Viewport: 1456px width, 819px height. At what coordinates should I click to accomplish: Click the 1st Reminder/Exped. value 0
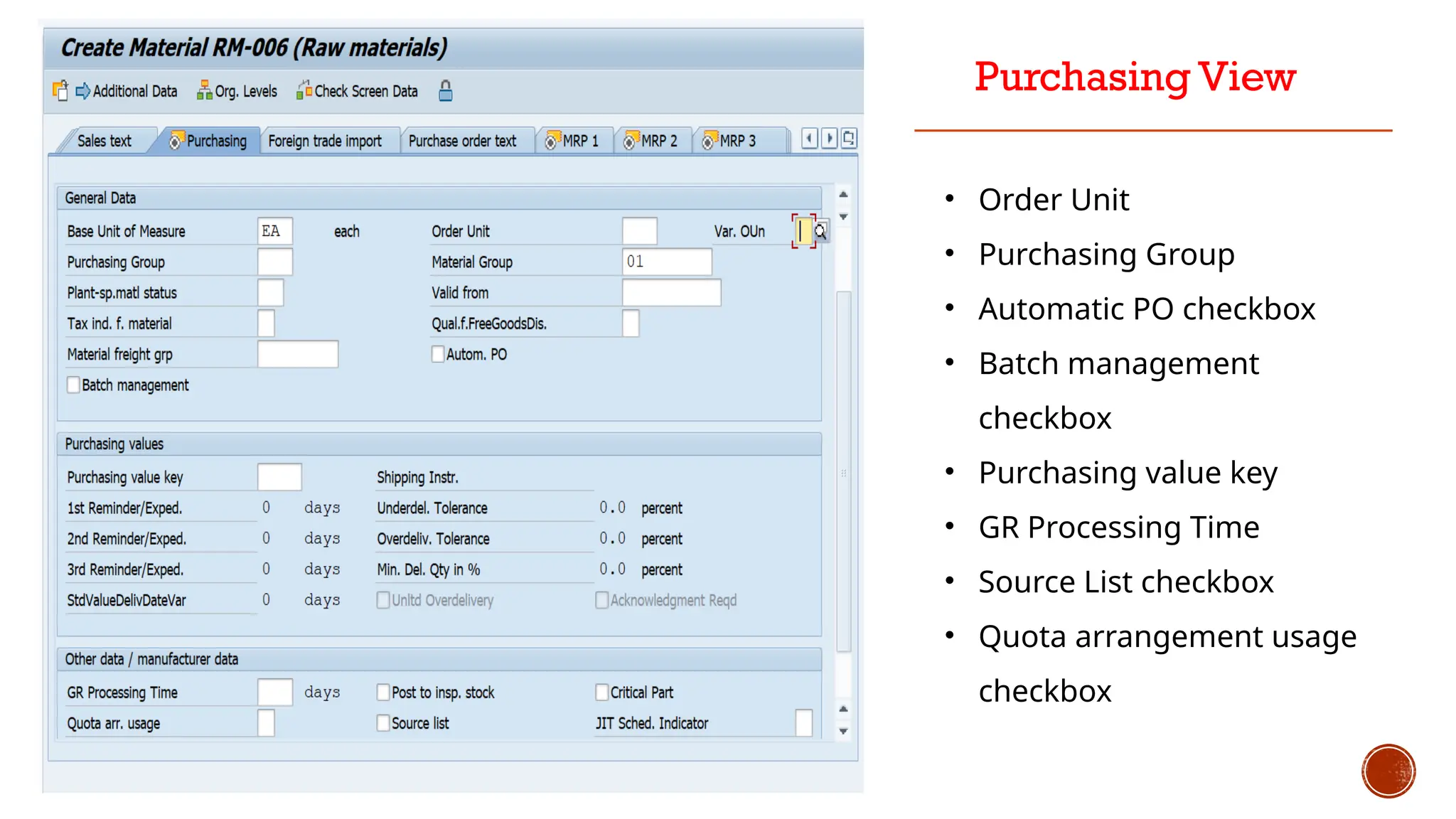266,508
